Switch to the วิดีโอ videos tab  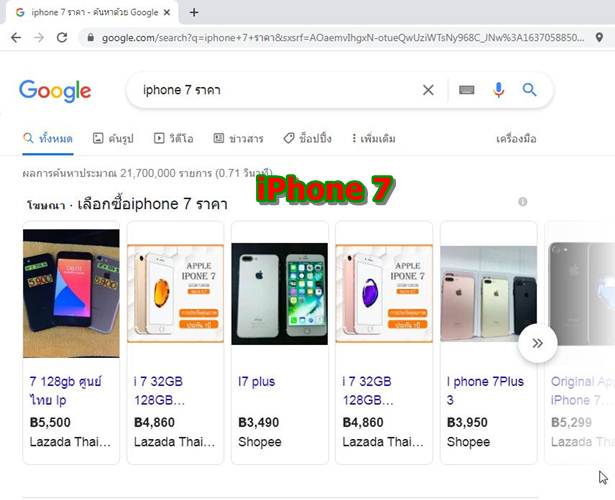click(x=173, y=138)
